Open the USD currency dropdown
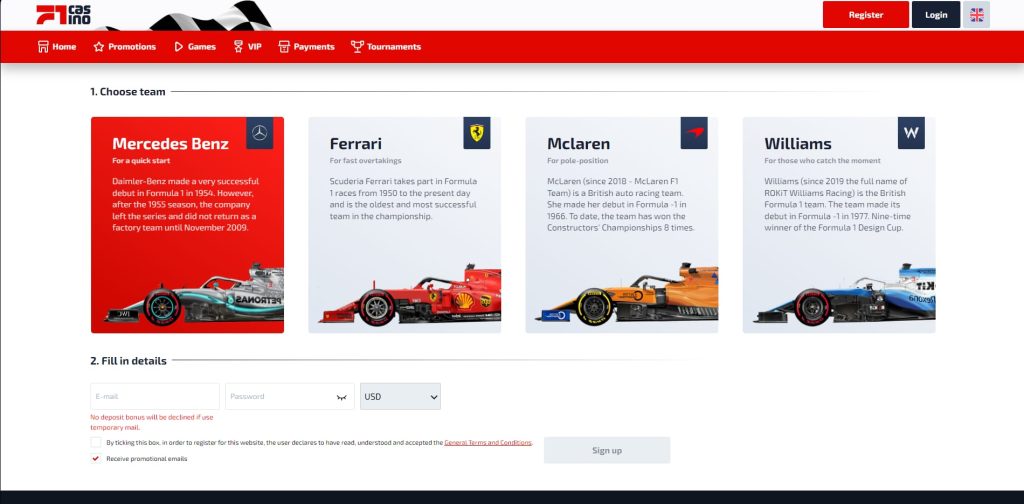This screenshot has width=1024, height=504. point(400,396)
